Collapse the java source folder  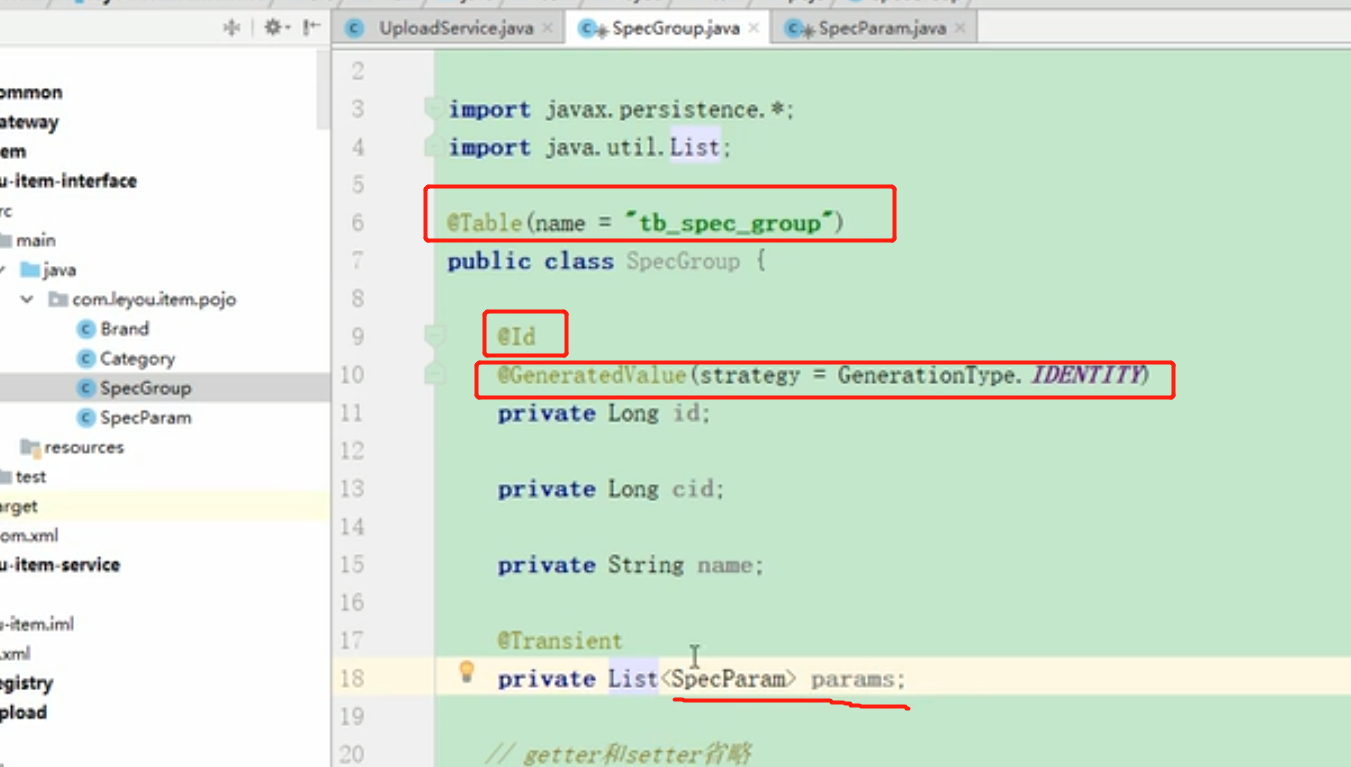[x=3, y=270]
